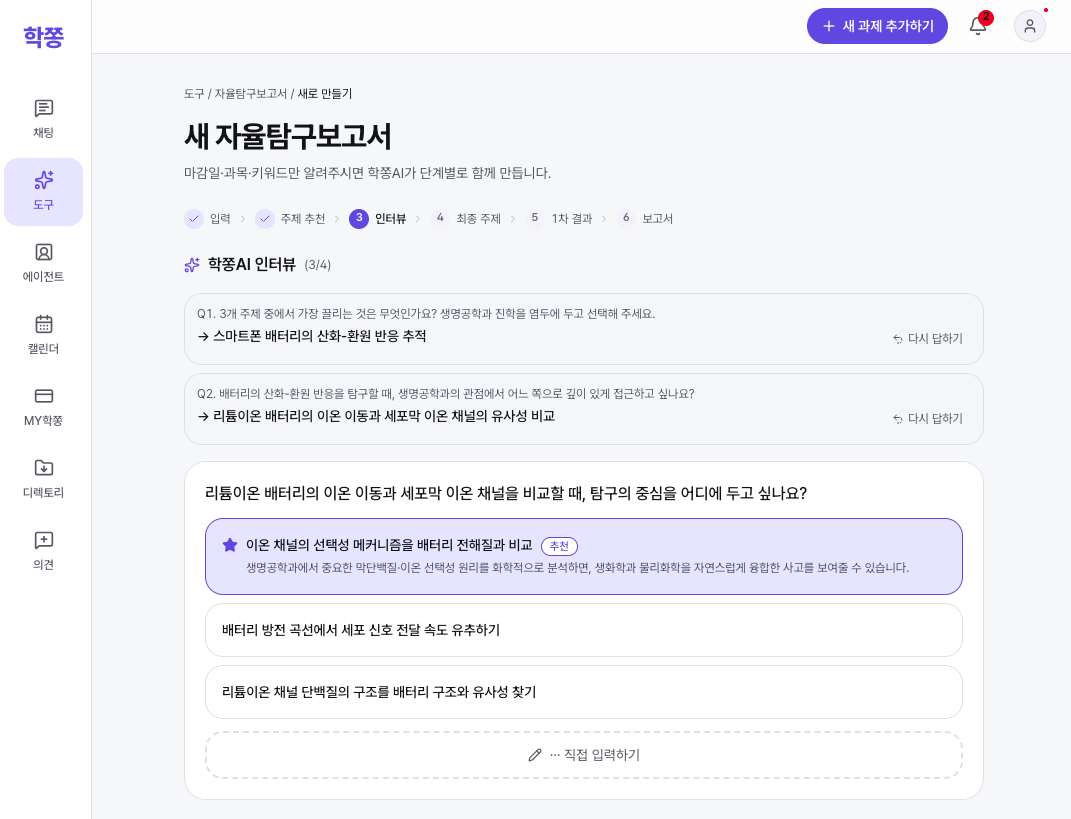Open the notification bell
The width and height of the screenshot is (1071, 819).
click(x=978, y=26)
